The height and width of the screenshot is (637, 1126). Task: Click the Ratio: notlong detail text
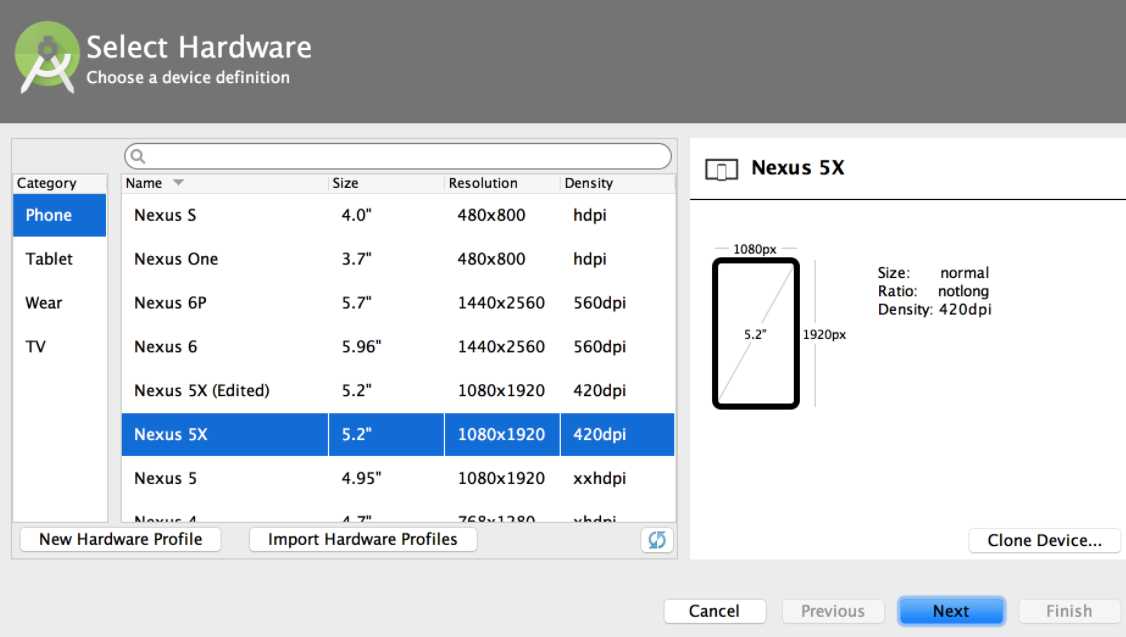click(x=933, y=291)
